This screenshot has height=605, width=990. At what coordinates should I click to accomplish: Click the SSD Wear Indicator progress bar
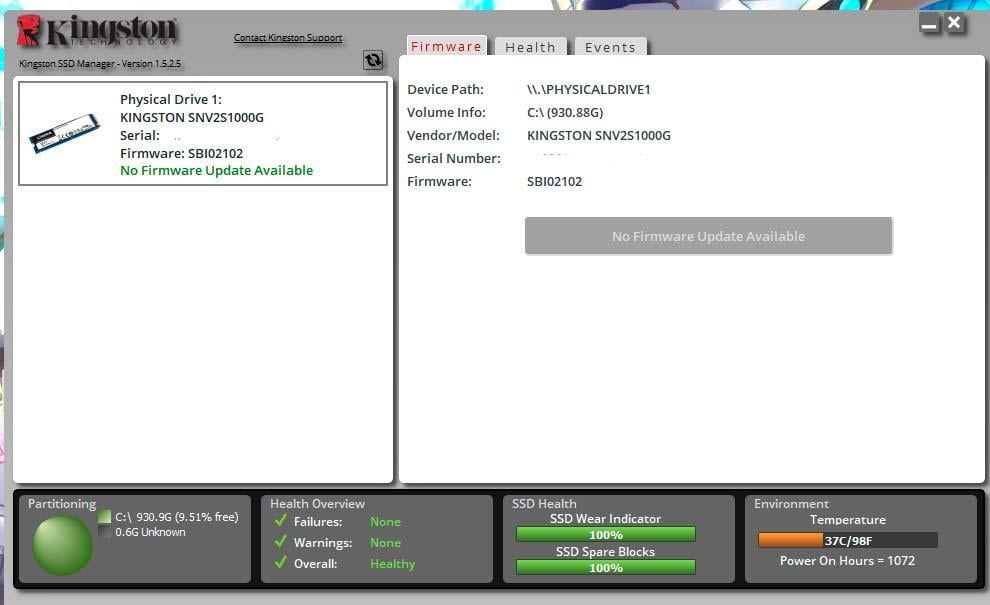click(x=605, y=535)
